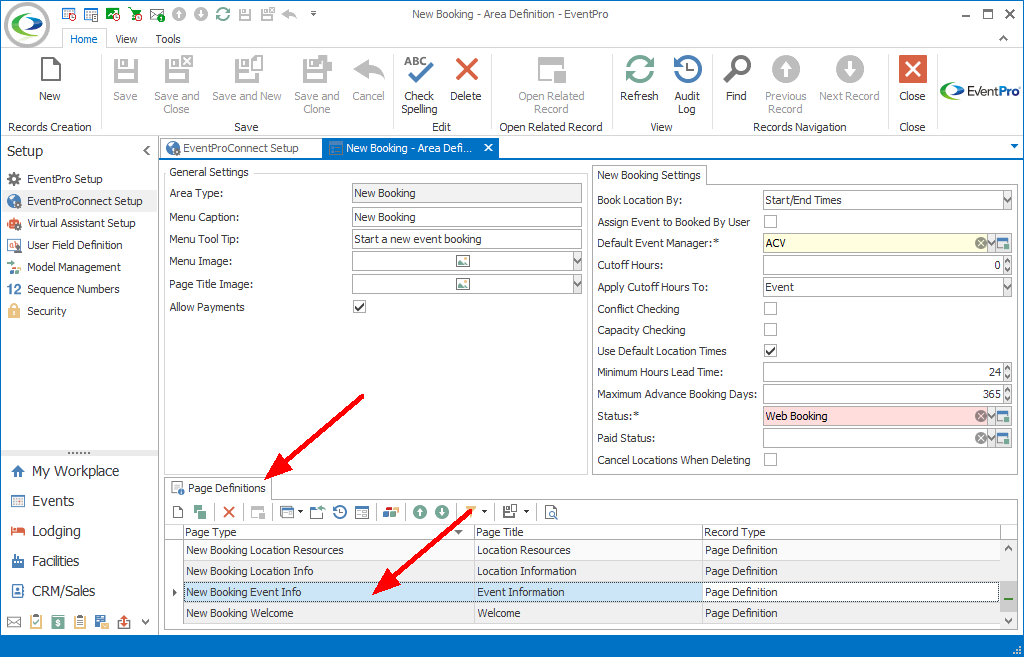
Task: Close the record with the red Close button
Action: tap(912, 79)
